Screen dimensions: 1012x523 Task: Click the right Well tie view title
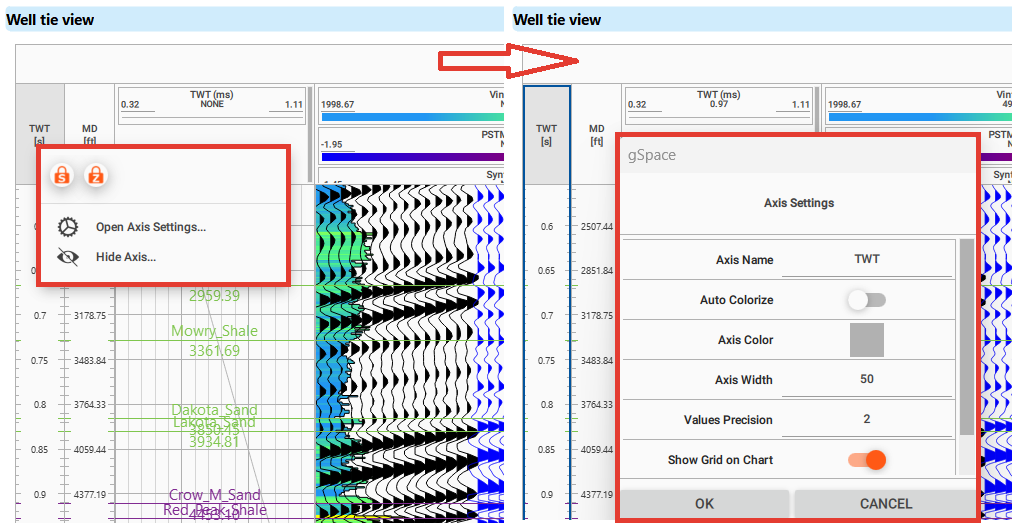pyautogui.click(x=557, y=19)
